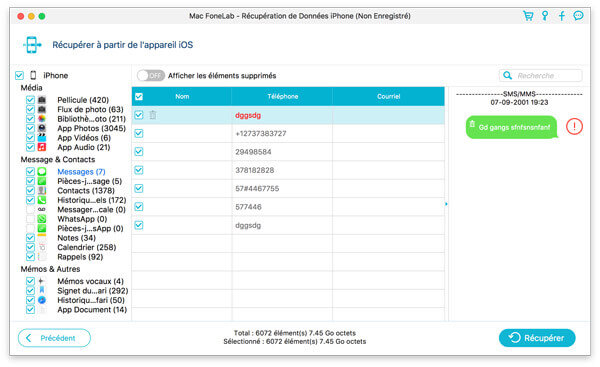Switch on Afficher les éléments supprimés toggle
The width and height of the screenshot is (600, 367).
pos(151,75)
